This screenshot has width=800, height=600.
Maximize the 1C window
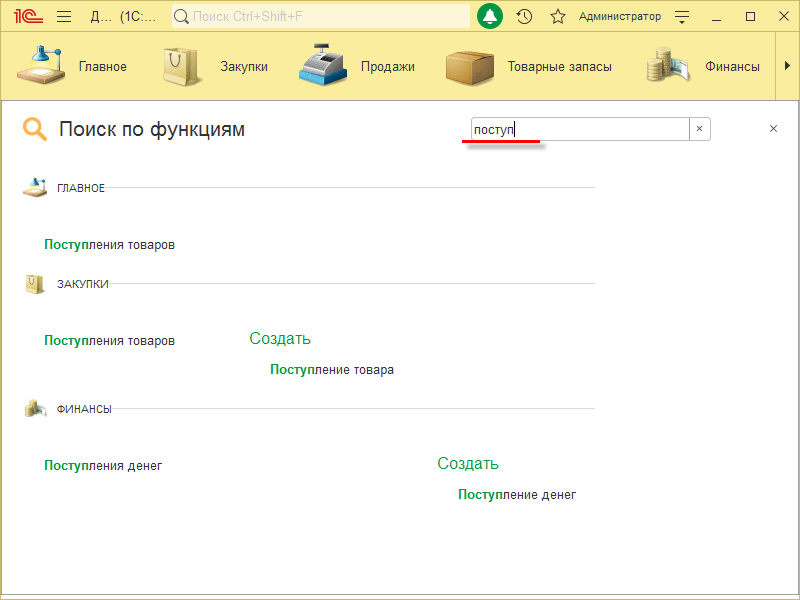click(x=750, y=17)
